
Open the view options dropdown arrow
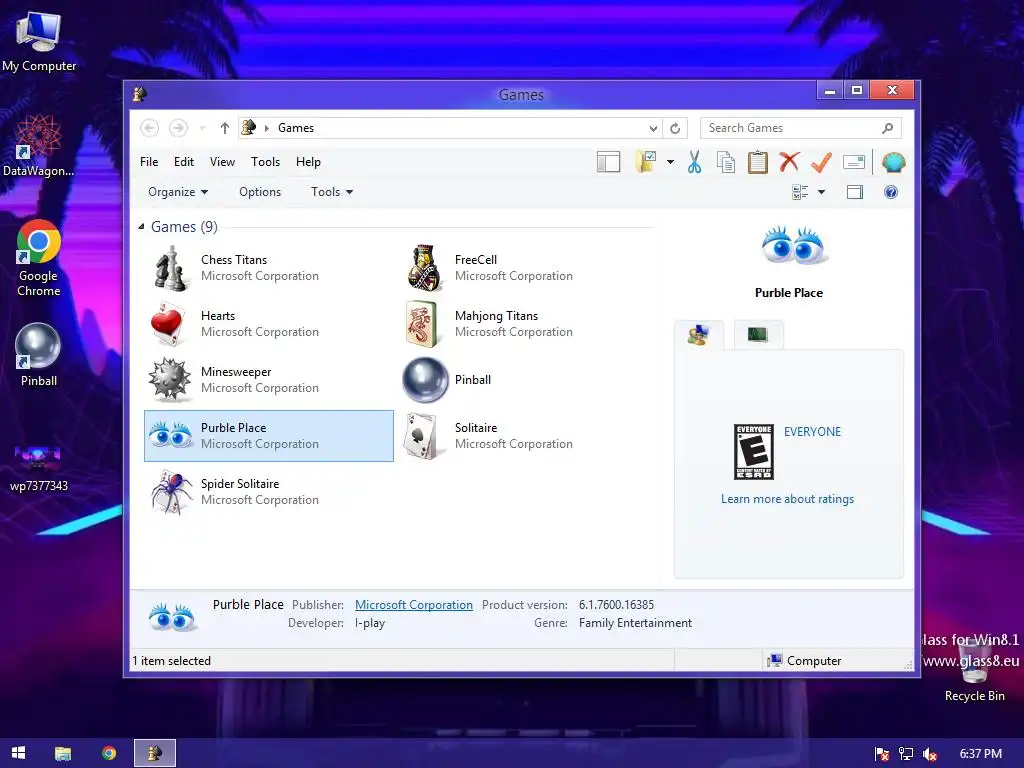(822, 192)
